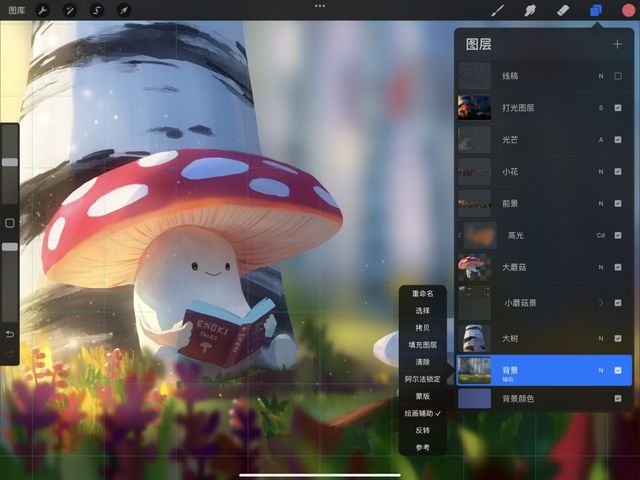Open blend mode A of 光芒 layer
The height and width of the screenshot is (480, 640).
601,140
